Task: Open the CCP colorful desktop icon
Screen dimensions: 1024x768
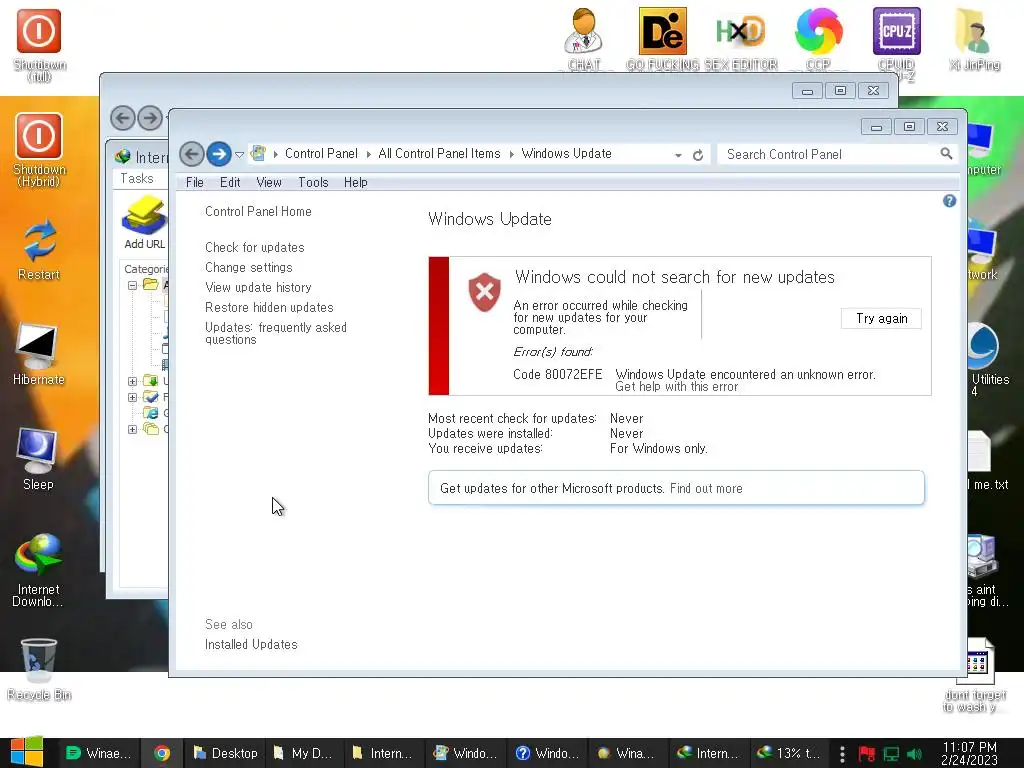Action: coord(818,39)
